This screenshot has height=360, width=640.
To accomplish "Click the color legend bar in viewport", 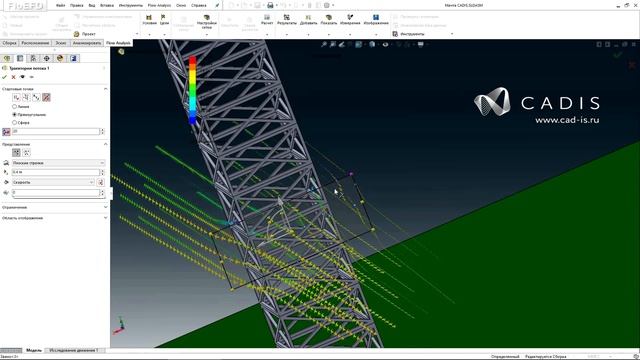I will [x=193, y=90].
